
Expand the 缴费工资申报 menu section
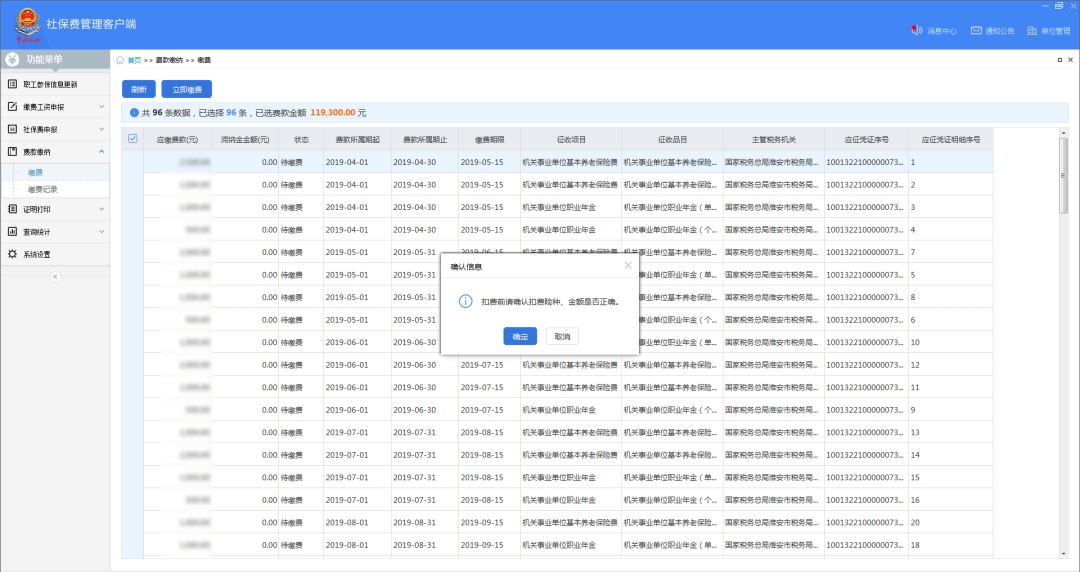[101, 107]
